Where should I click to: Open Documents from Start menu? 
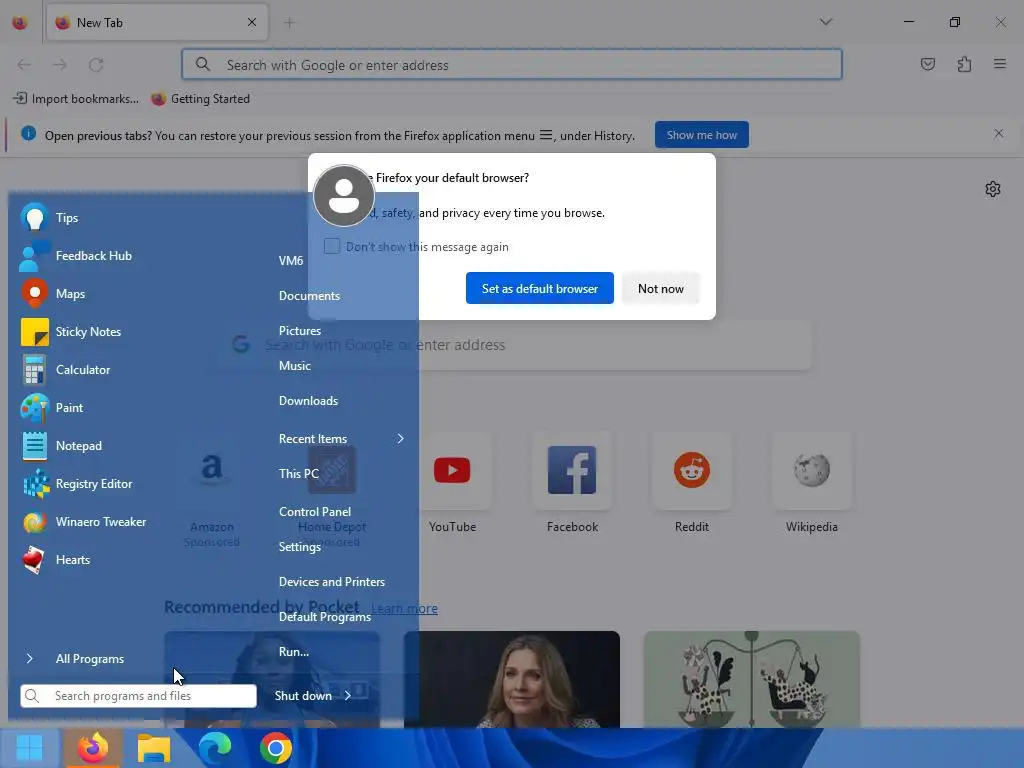point(310,296)
